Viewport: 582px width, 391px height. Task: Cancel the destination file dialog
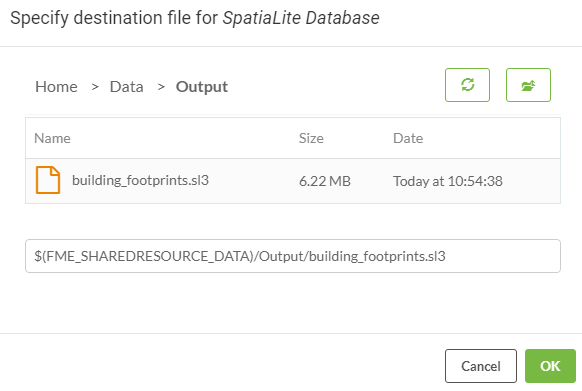coord(481,366)
